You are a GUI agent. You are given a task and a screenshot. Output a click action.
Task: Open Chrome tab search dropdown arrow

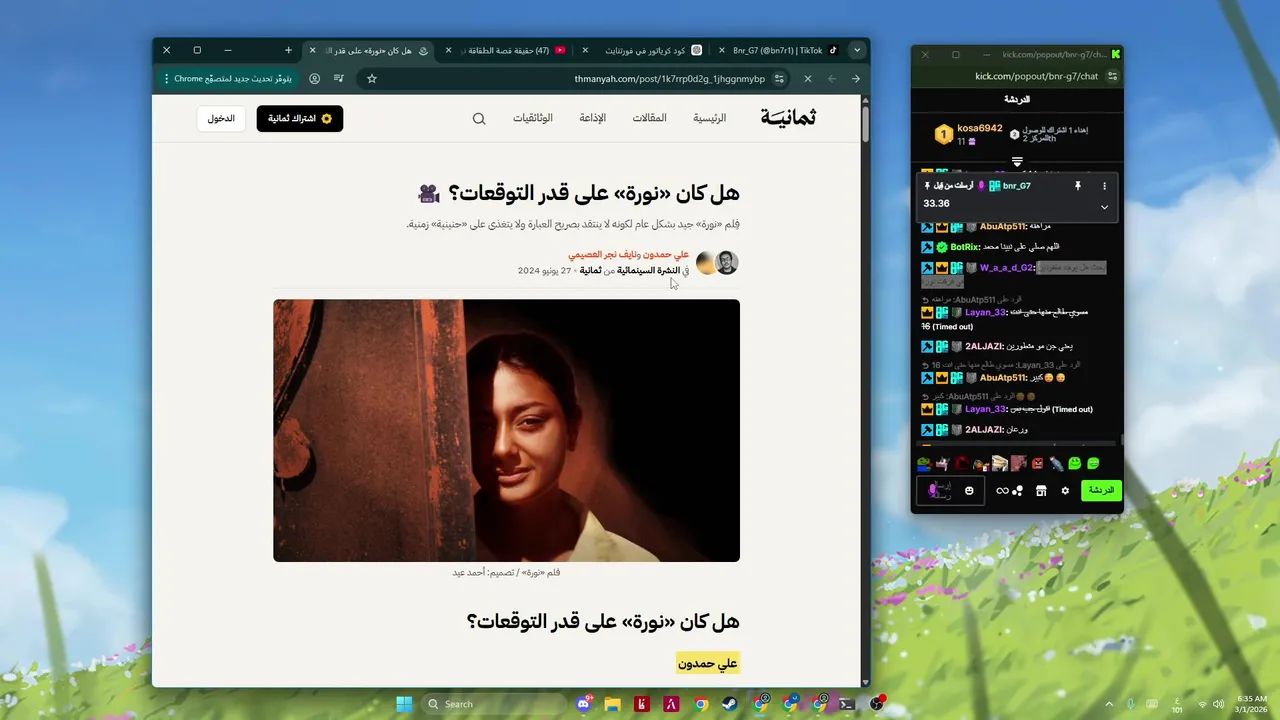pos(857,50)
